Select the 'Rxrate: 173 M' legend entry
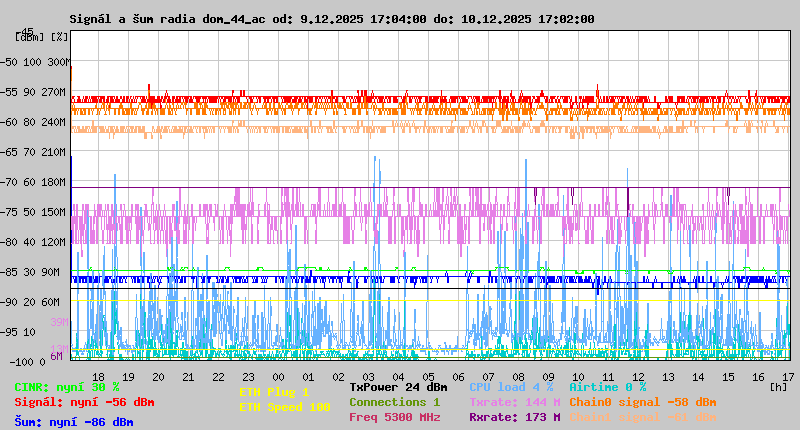Image resolution: width=800 pixels, height=430 pixels. coord(515,417)
